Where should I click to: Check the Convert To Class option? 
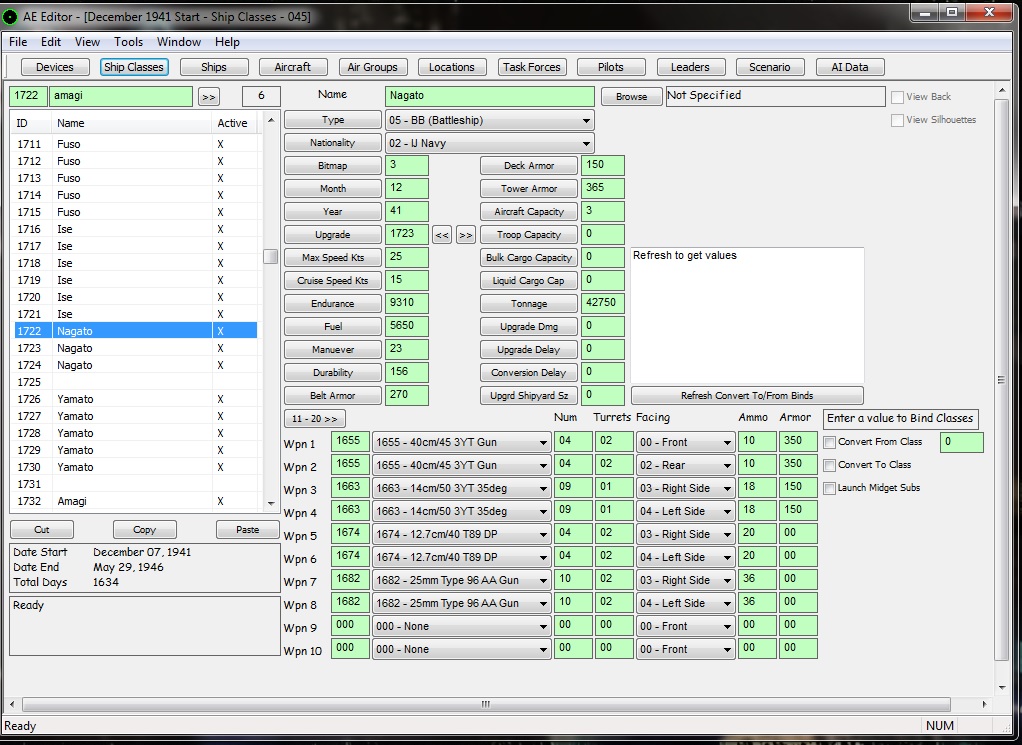click(x=829, y=465)
